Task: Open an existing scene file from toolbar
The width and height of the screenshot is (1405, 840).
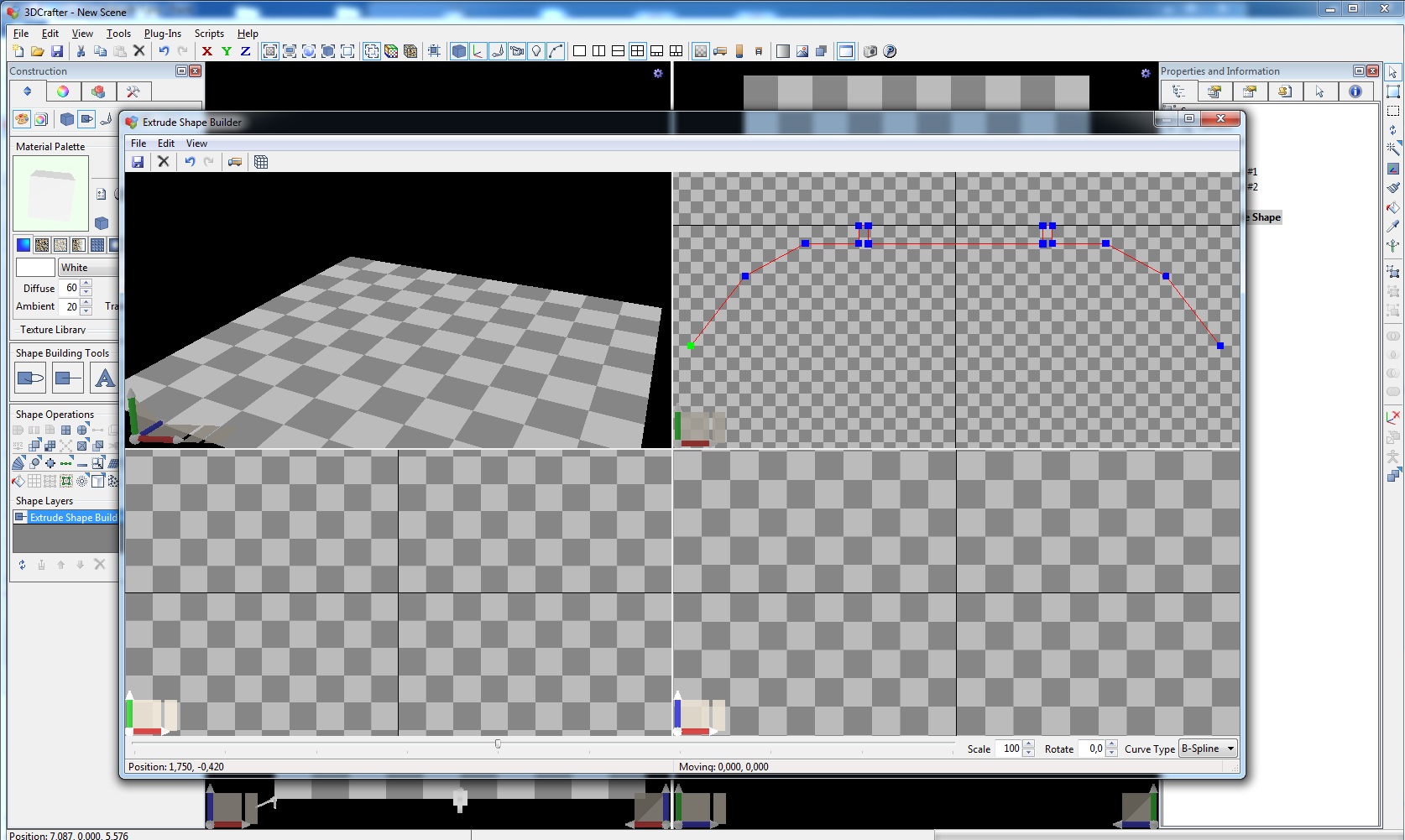Action: (37, 51)
